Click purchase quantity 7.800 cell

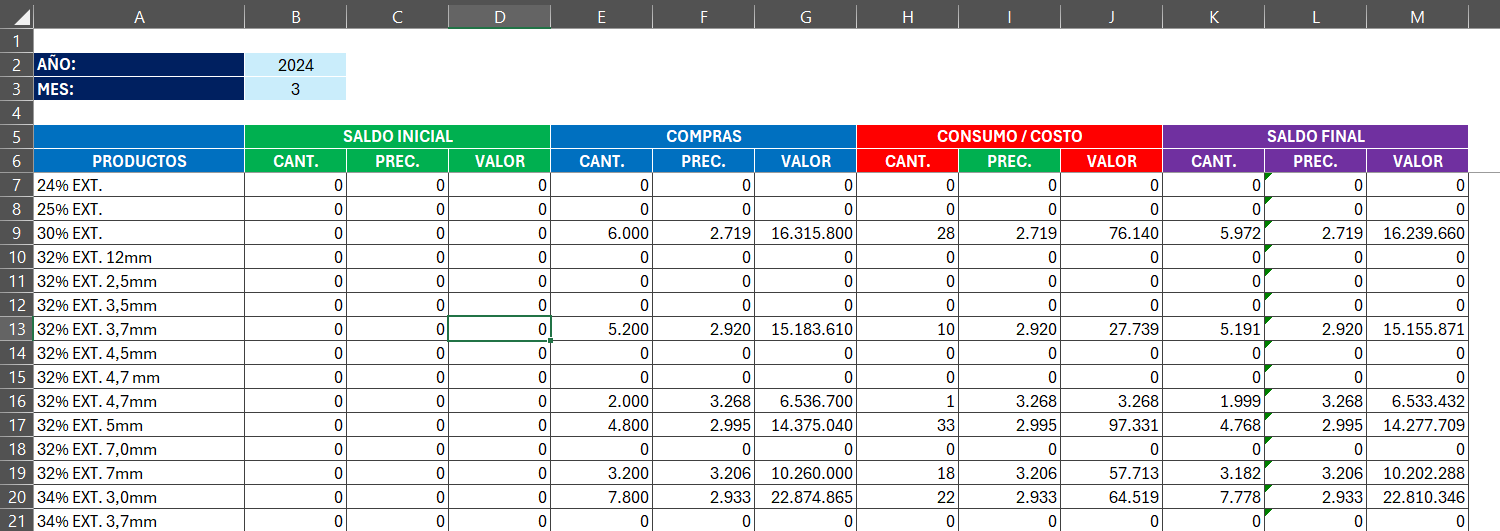(601, 497)
